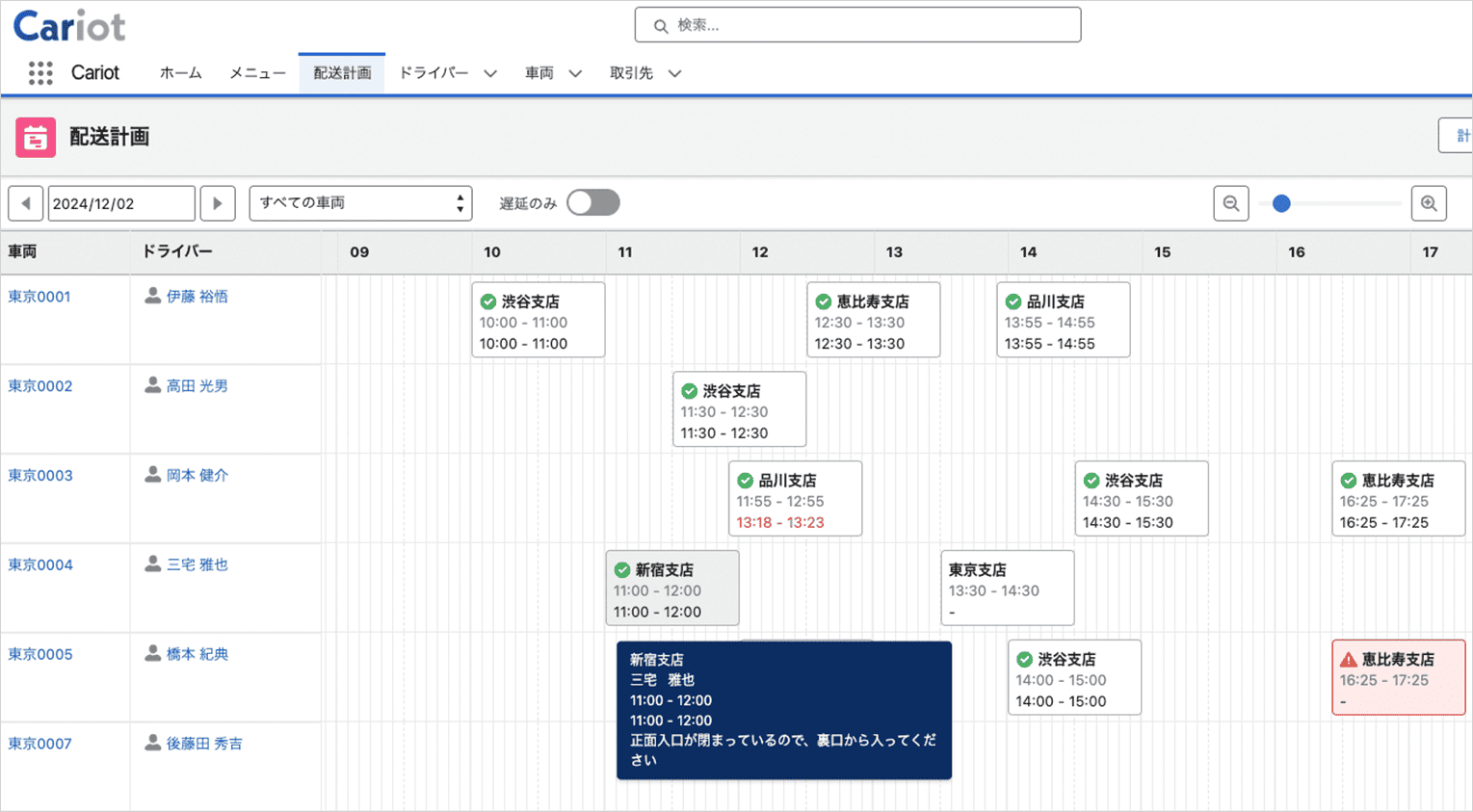This screenshot has width=1473, height=812.
Task: Click the 検索 search field
Action: [x=857, y=25]
